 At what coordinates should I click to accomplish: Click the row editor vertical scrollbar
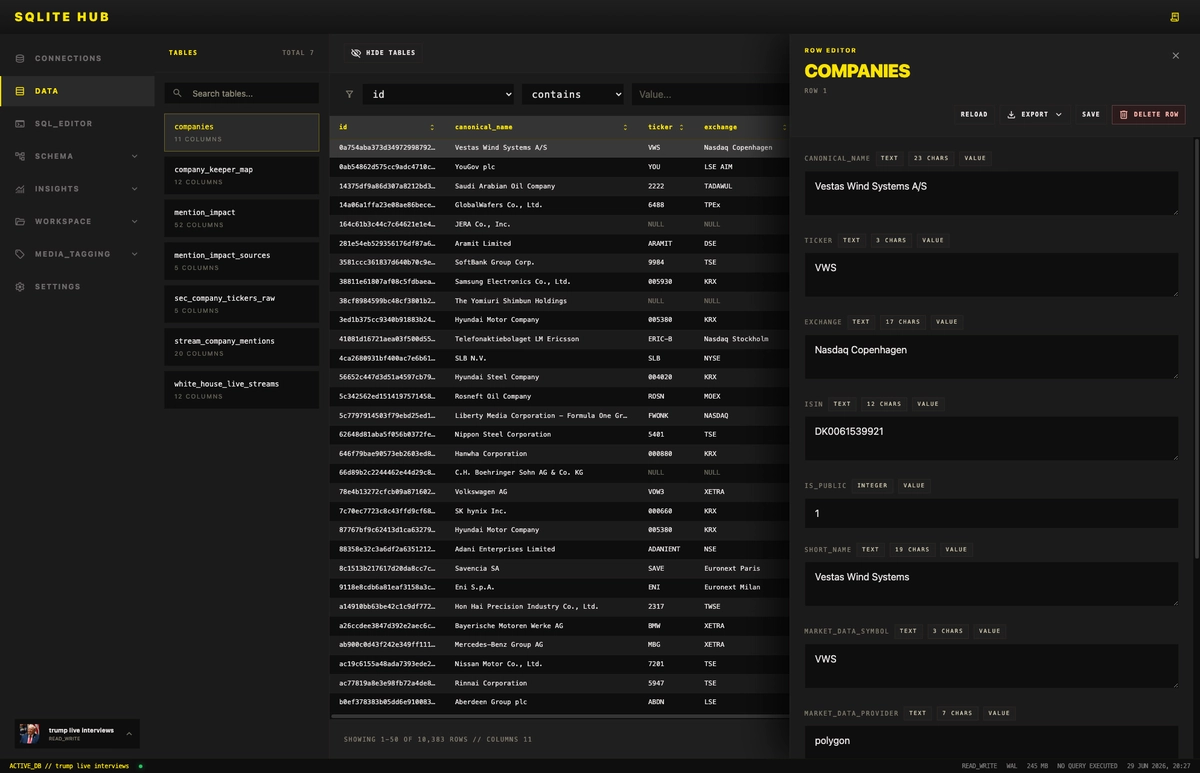pos(1197,350)
